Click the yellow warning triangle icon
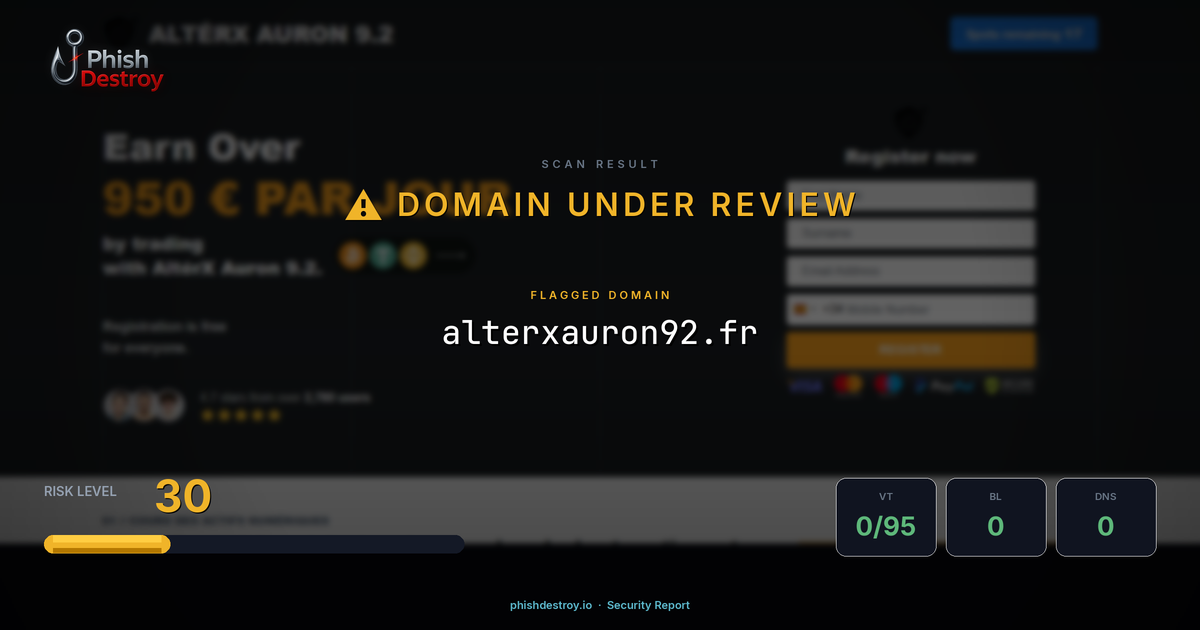This screenshot has width=1200, height=630. point(363,205)
